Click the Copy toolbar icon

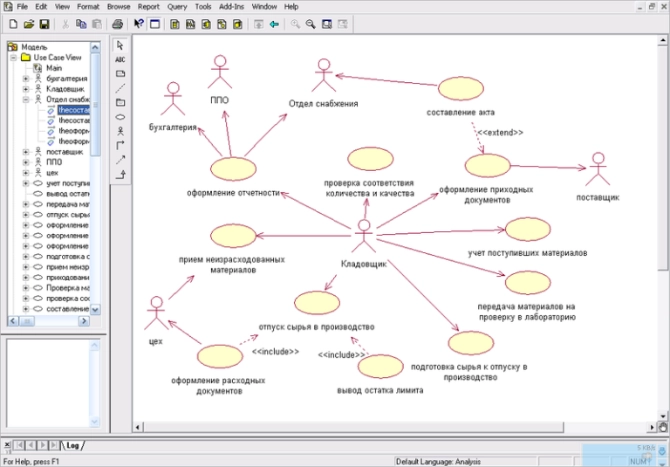point(81,24)
